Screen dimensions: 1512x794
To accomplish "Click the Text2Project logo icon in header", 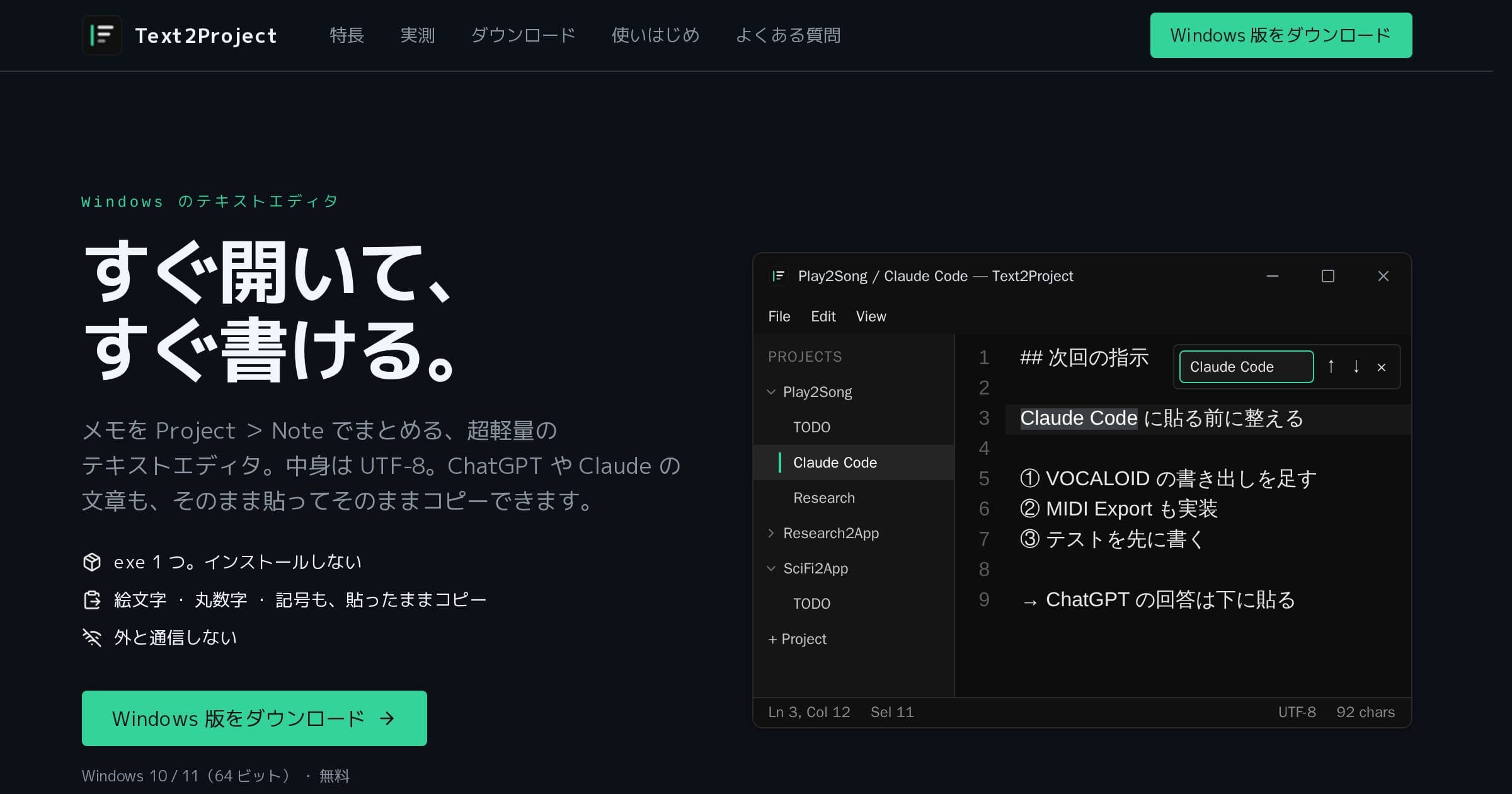I will click(101, 35).
